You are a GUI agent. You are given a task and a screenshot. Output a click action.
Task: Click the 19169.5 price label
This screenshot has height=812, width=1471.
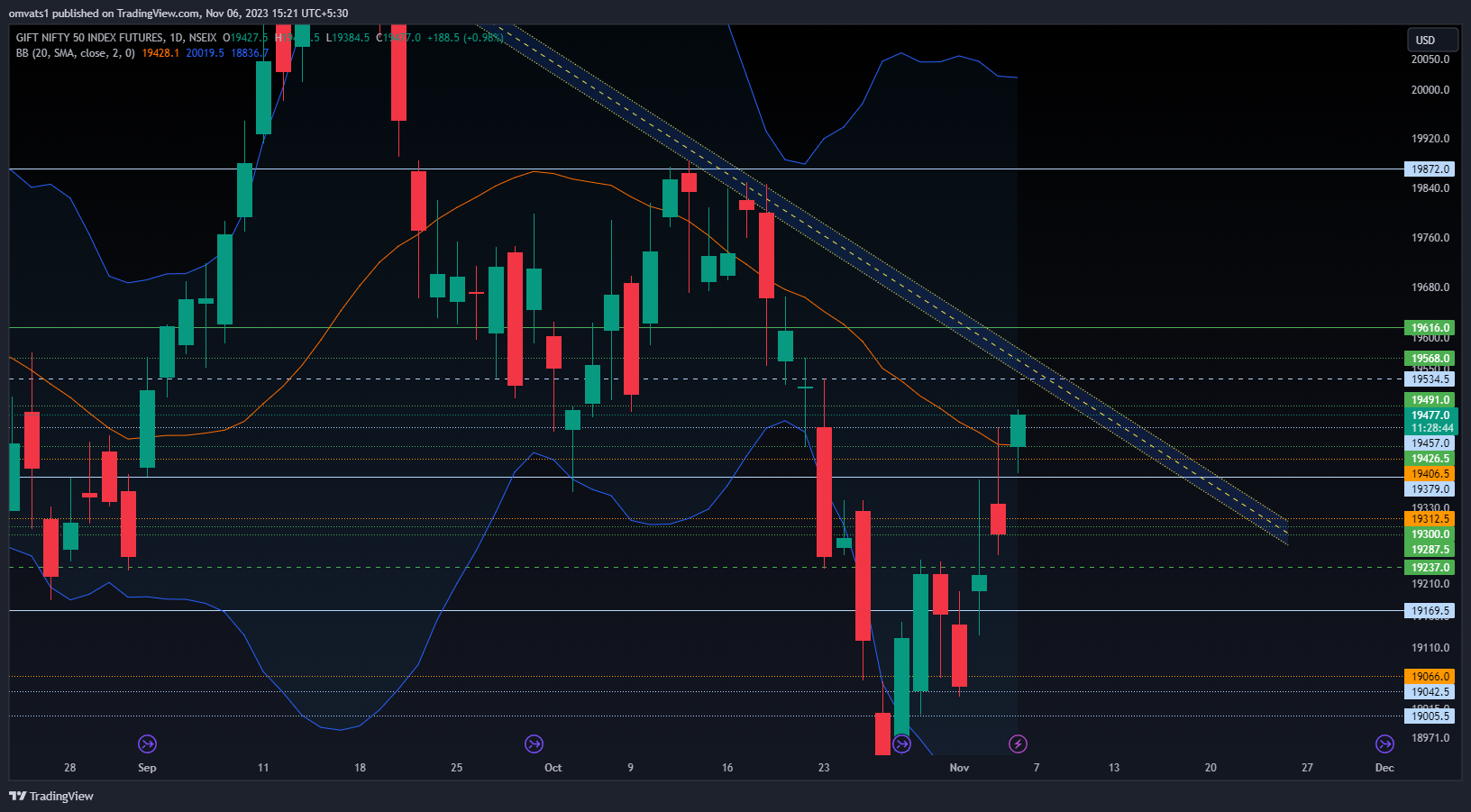tap(1430, 611)
